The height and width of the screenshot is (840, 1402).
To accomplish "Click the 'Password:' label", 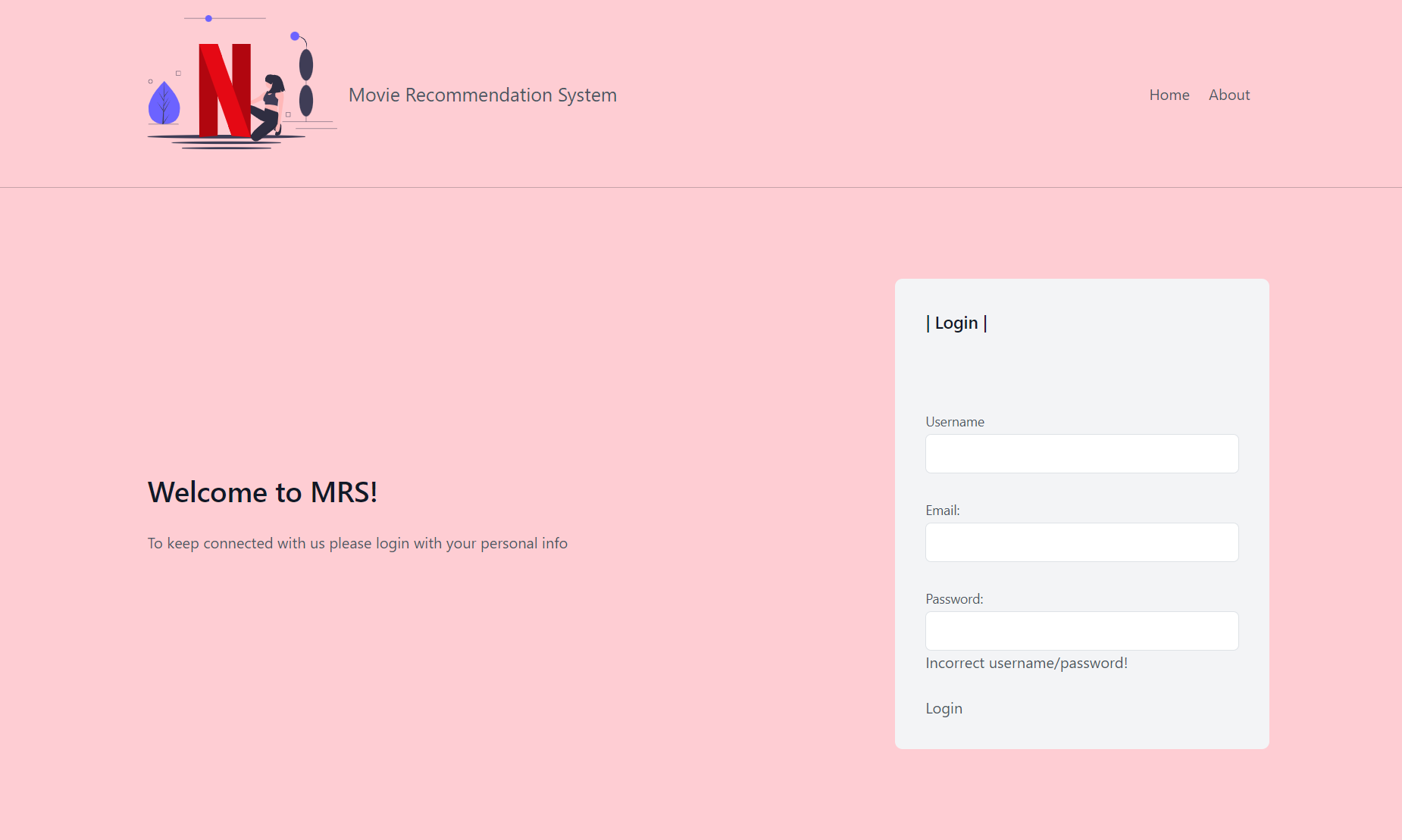I will pos(954,599).
